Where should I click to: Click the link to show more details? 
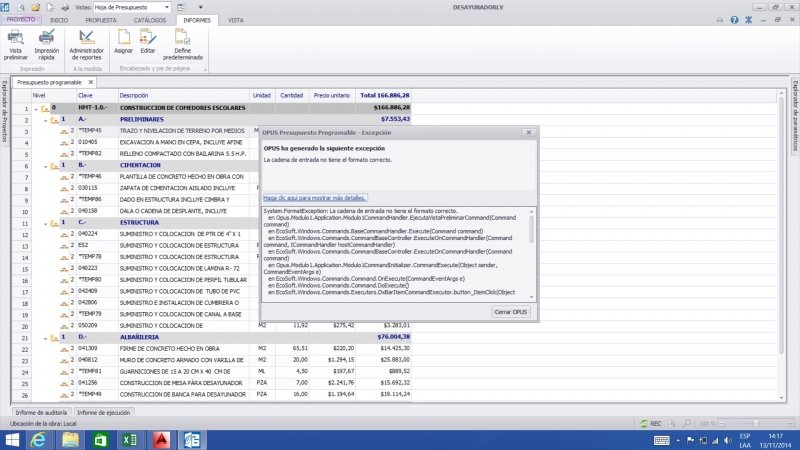tap(315, 198)
